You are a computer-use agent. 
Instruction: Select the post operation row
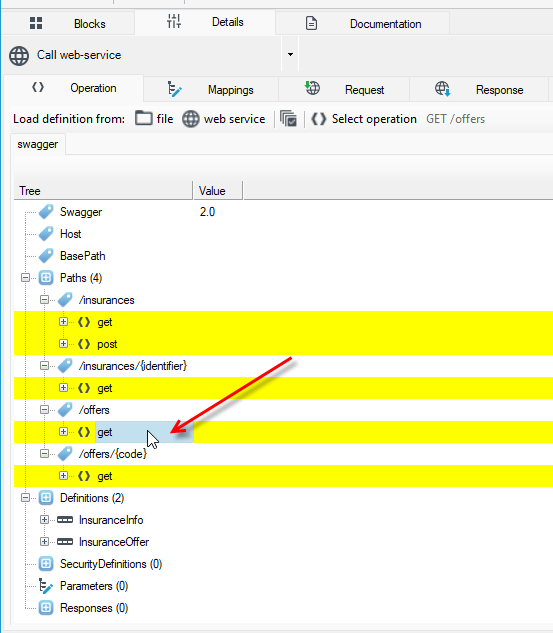click(x=107, y=344)
